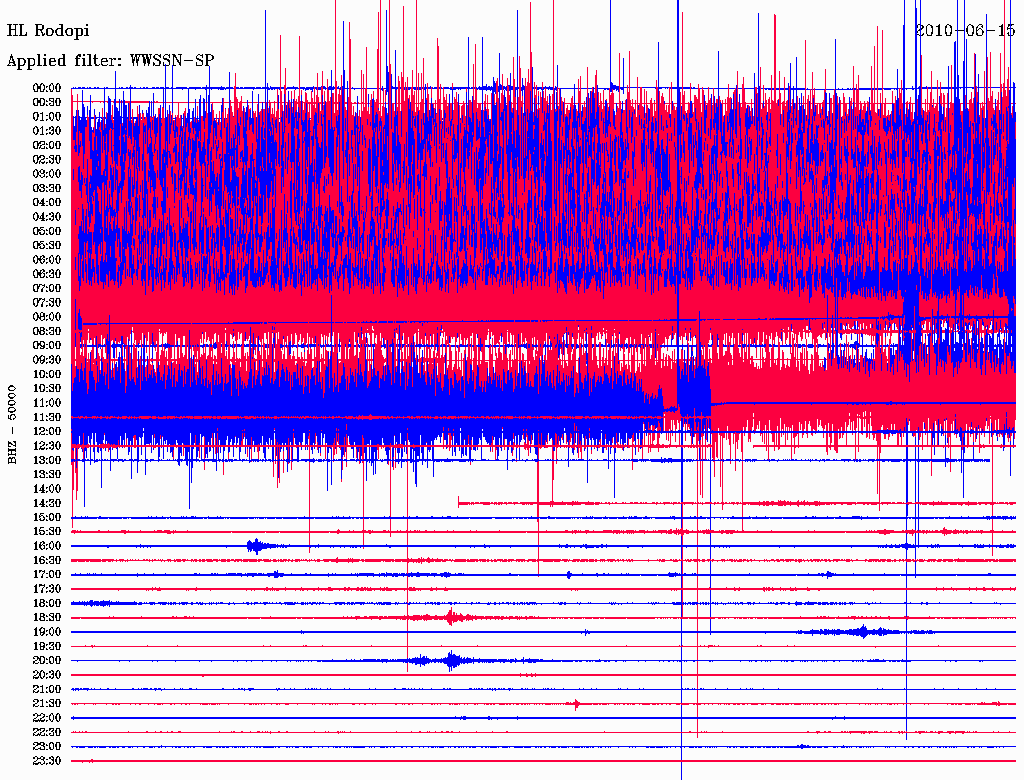Screen dimensions: 1024x780
Task: Click the 12:00 time label
Action: click(x=47, y=431)
